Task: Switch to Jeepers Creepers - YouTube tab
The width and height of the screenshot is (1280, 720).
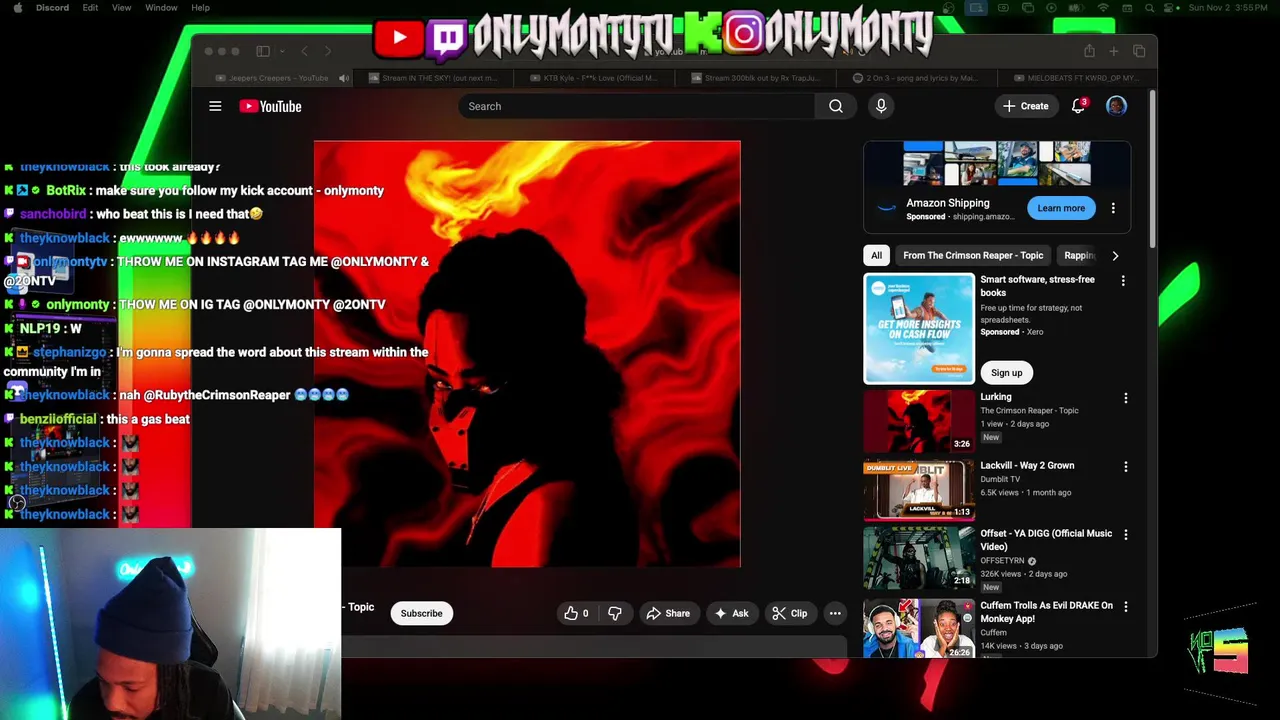Action: click(273, 78)
